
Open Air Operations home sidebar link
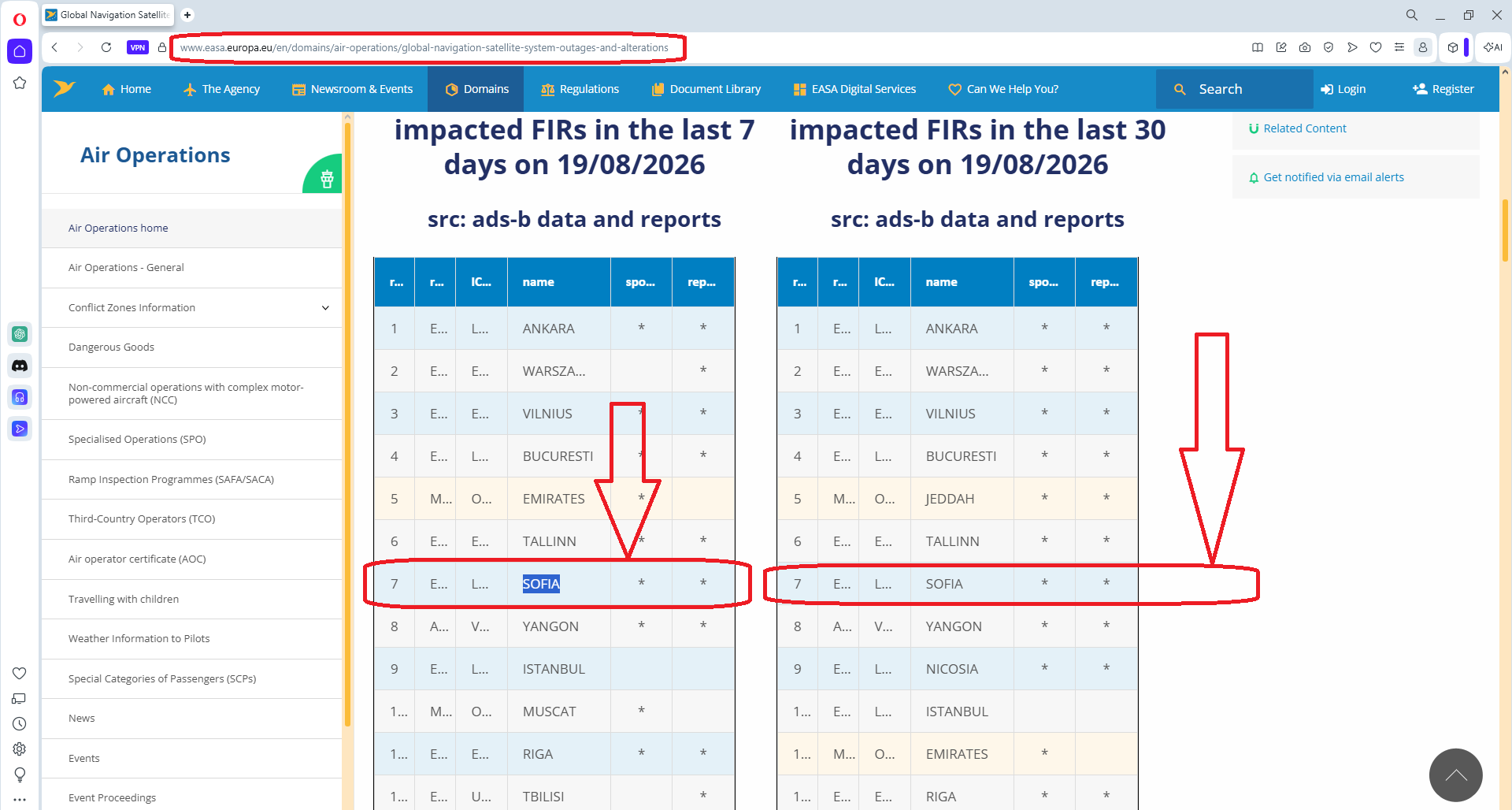tap(118, 228)
